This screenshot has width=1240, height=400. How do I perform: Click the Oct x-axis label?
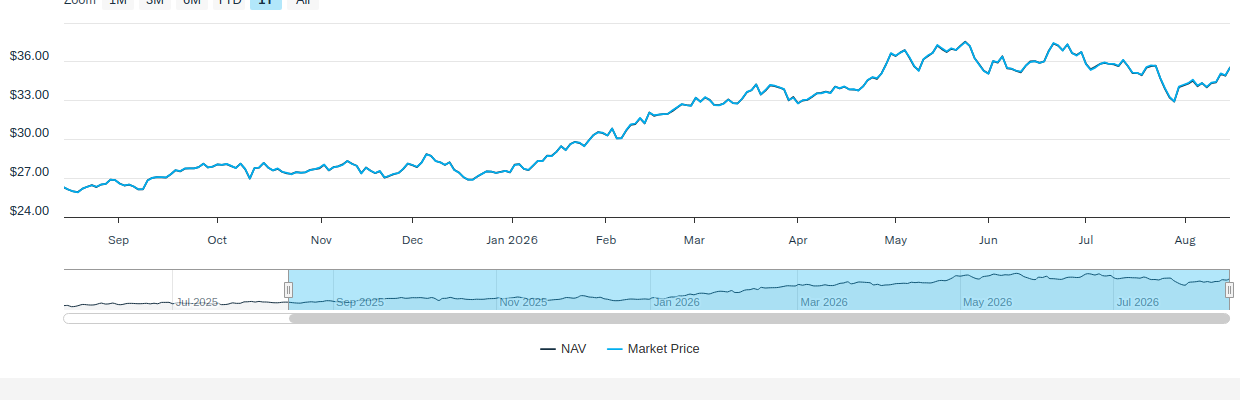point(217,240)
